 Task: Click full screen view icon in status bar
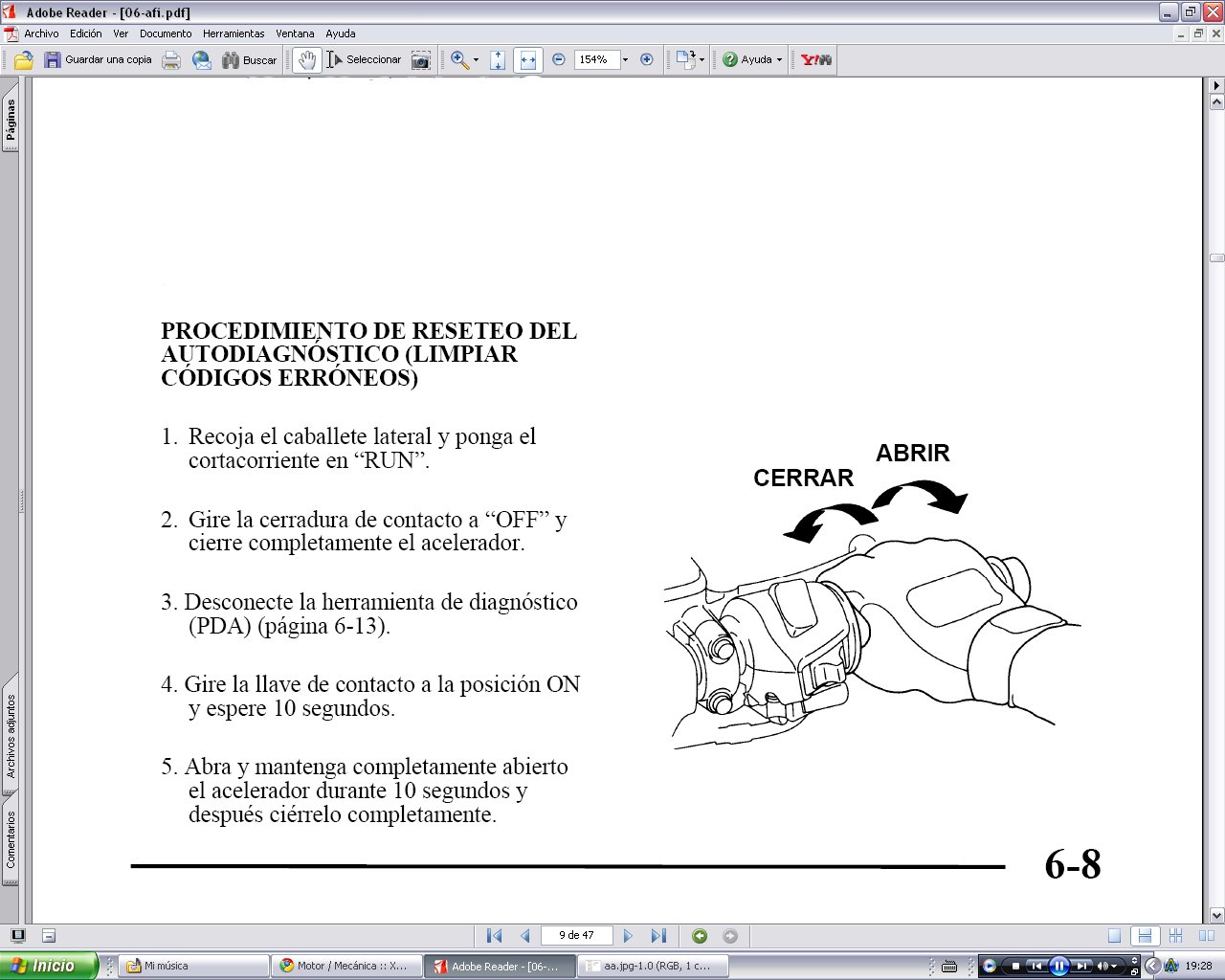coord(17,936)
